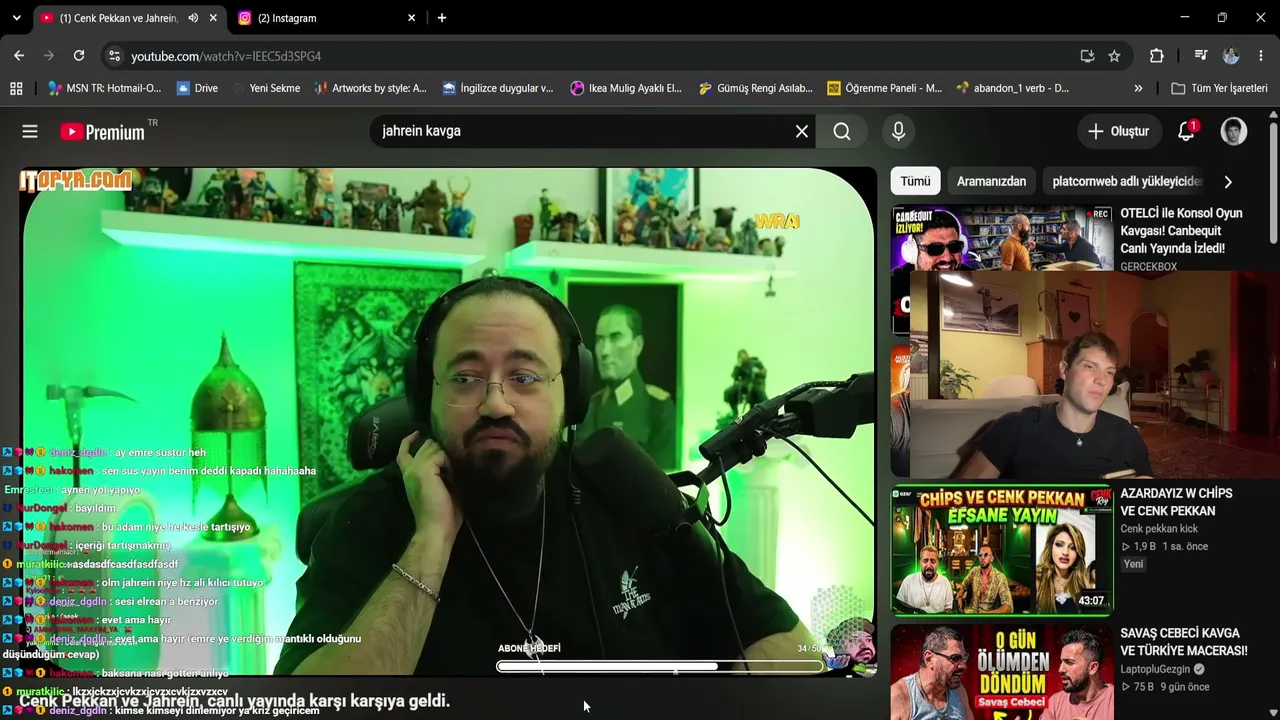Image resolution: width=1280 pixels, height=720 pixels.
Task: Open the OTELCİ Canbequit video thumbnail
Action: 1001,238
